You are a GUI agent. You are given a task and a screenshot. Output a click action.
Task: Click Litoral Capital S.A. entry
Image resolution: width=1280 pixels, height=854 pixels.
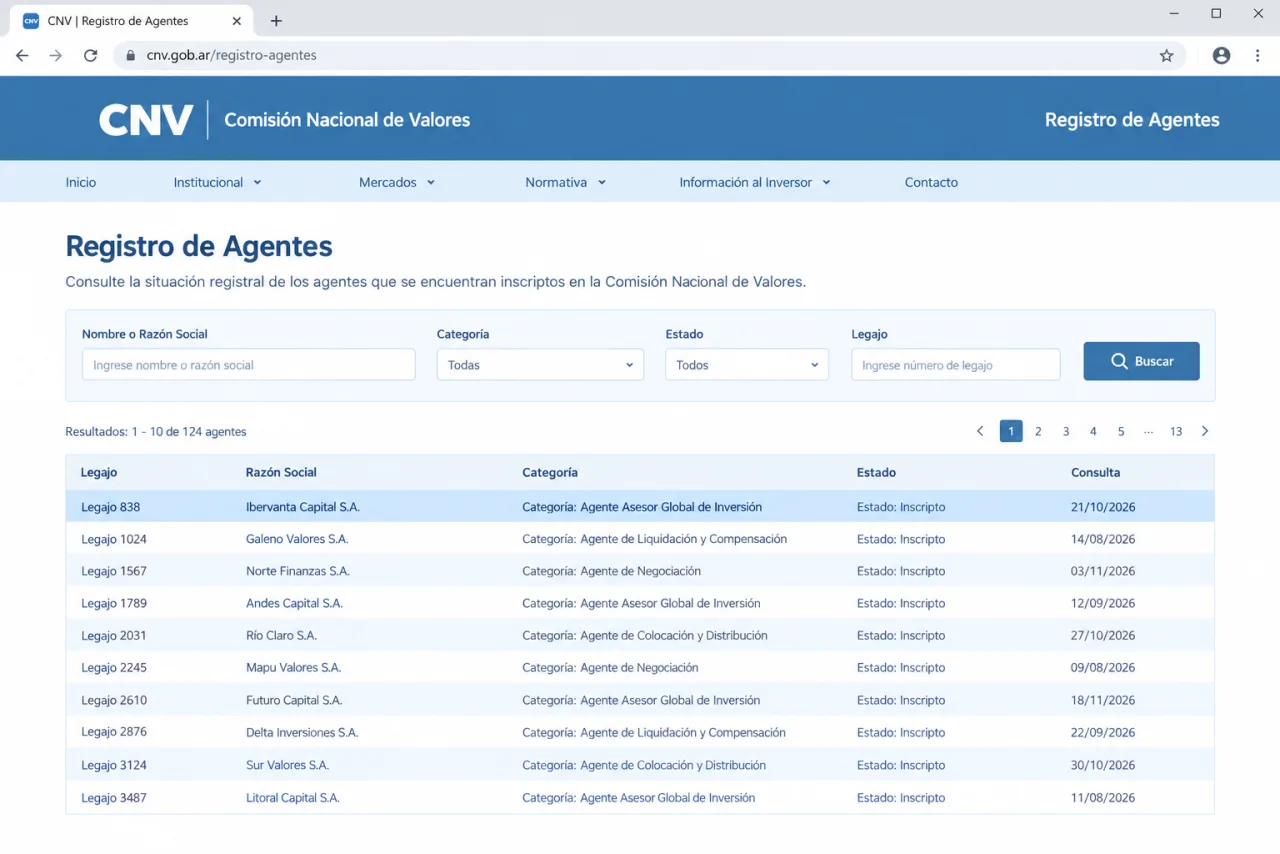click(x=293, y=798)
